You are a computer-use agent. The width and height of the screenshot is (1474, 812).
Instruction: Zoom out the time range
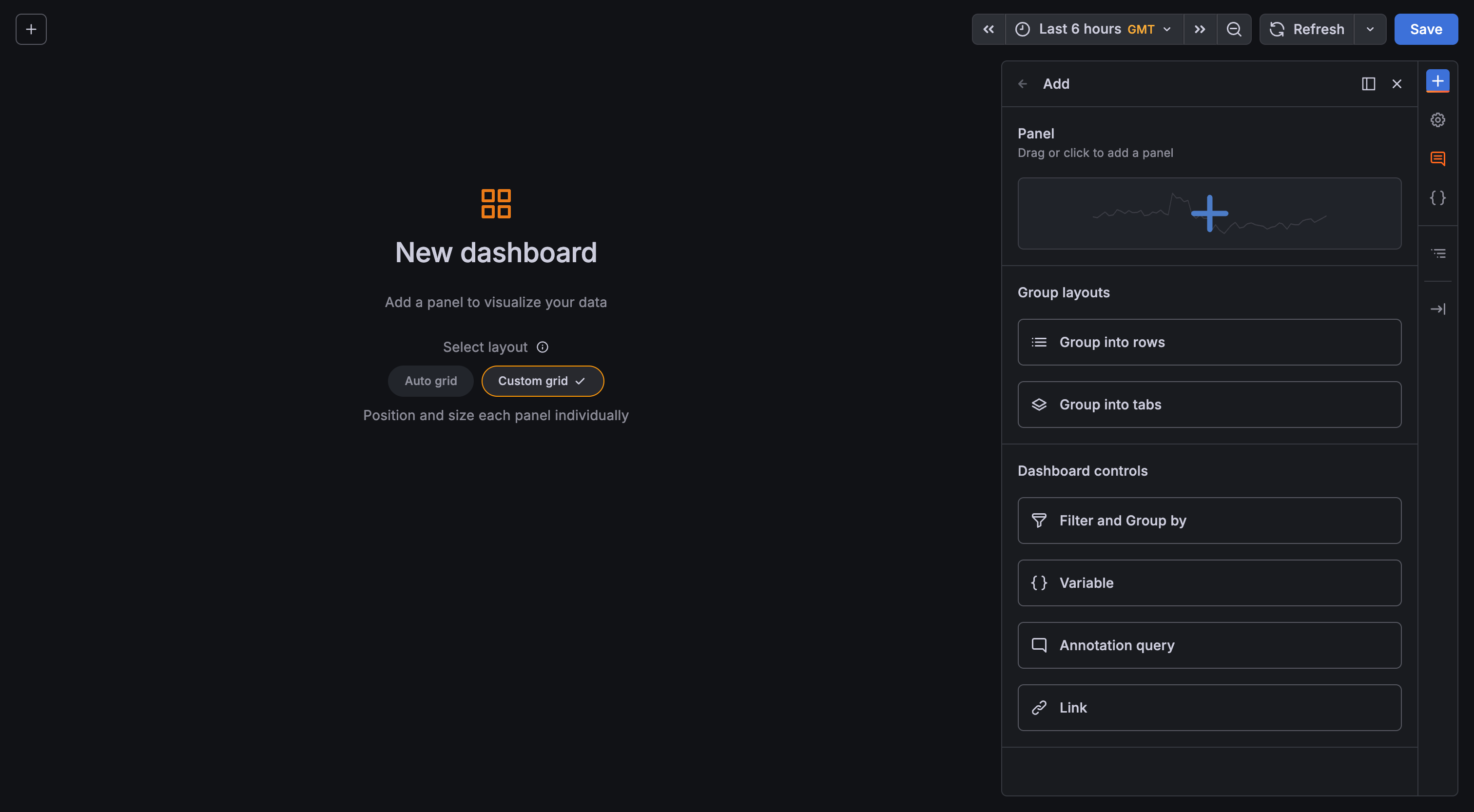click(1234, 29)
